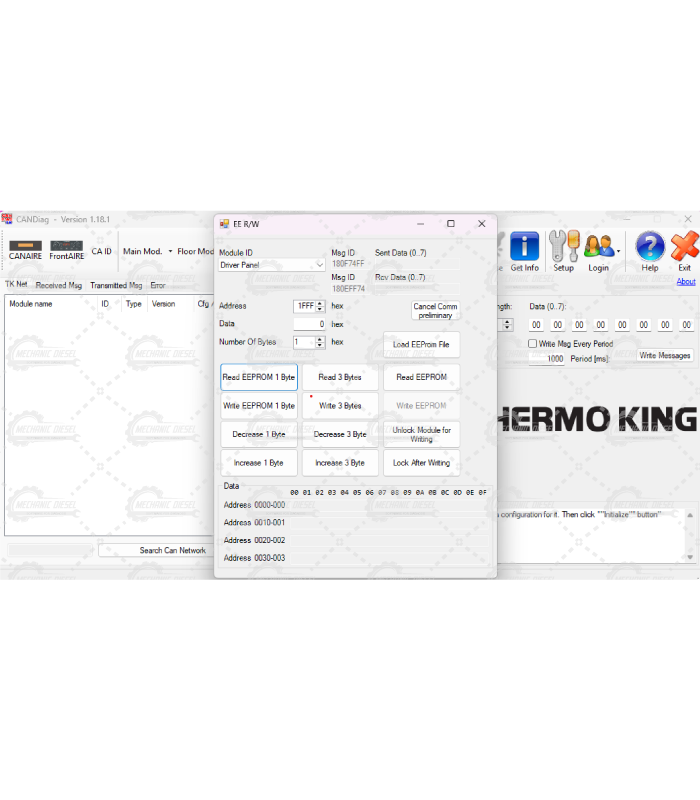Viewport: 700px width, 800px height.
Task: Open the Setup wrench icon
Action: click(563, 247)
